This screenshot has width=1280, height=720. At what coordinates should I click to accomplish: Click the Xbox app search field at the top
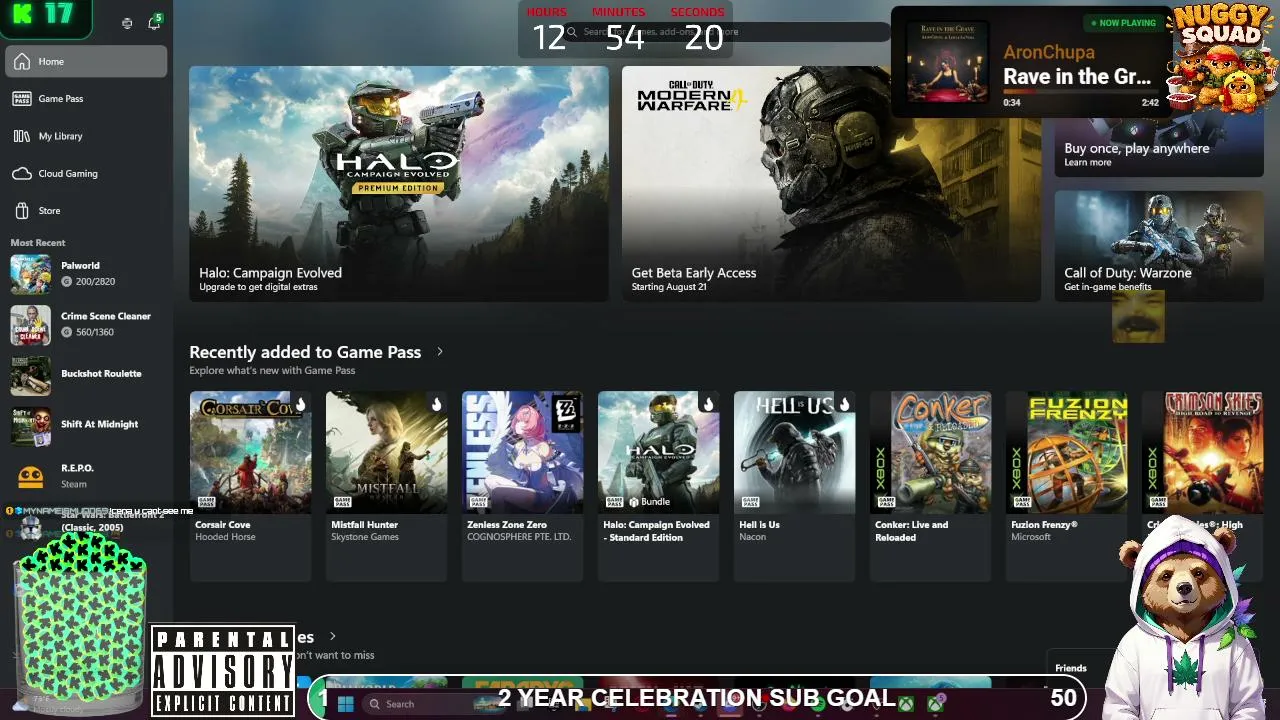pos(725,32)
